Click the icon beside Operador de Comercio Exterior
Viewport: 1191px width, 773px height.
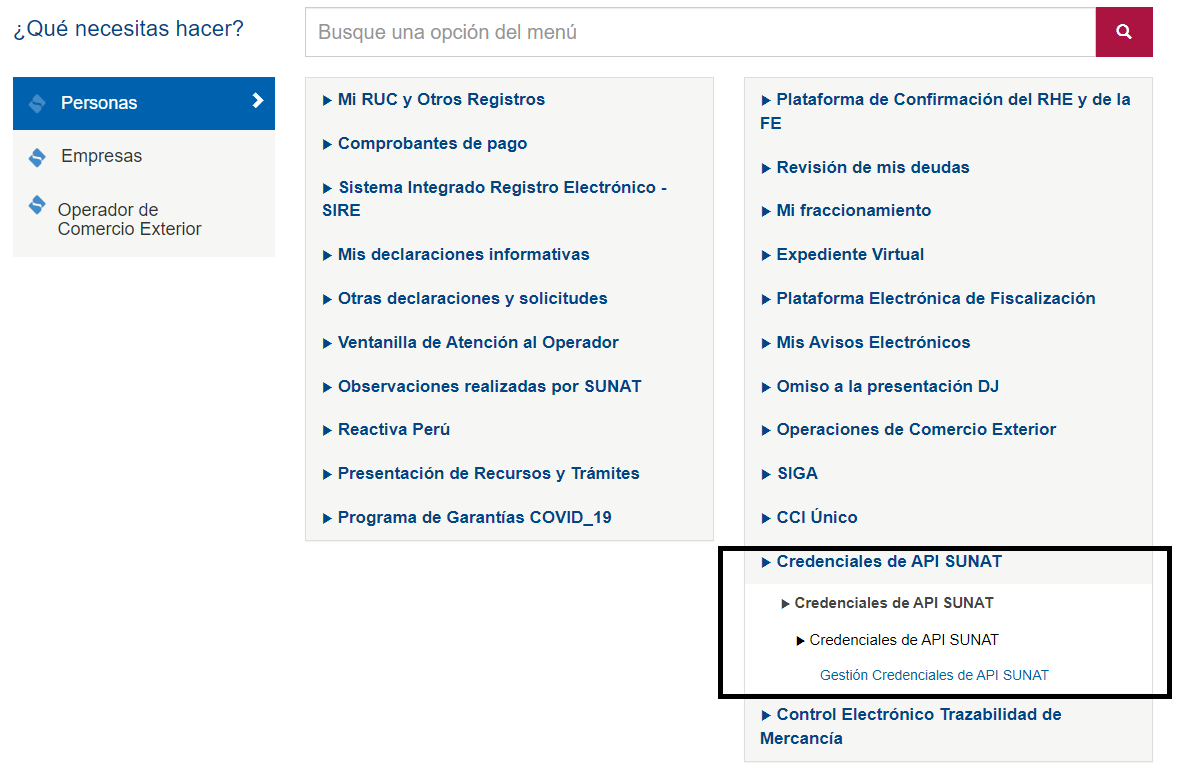point(36,205)
